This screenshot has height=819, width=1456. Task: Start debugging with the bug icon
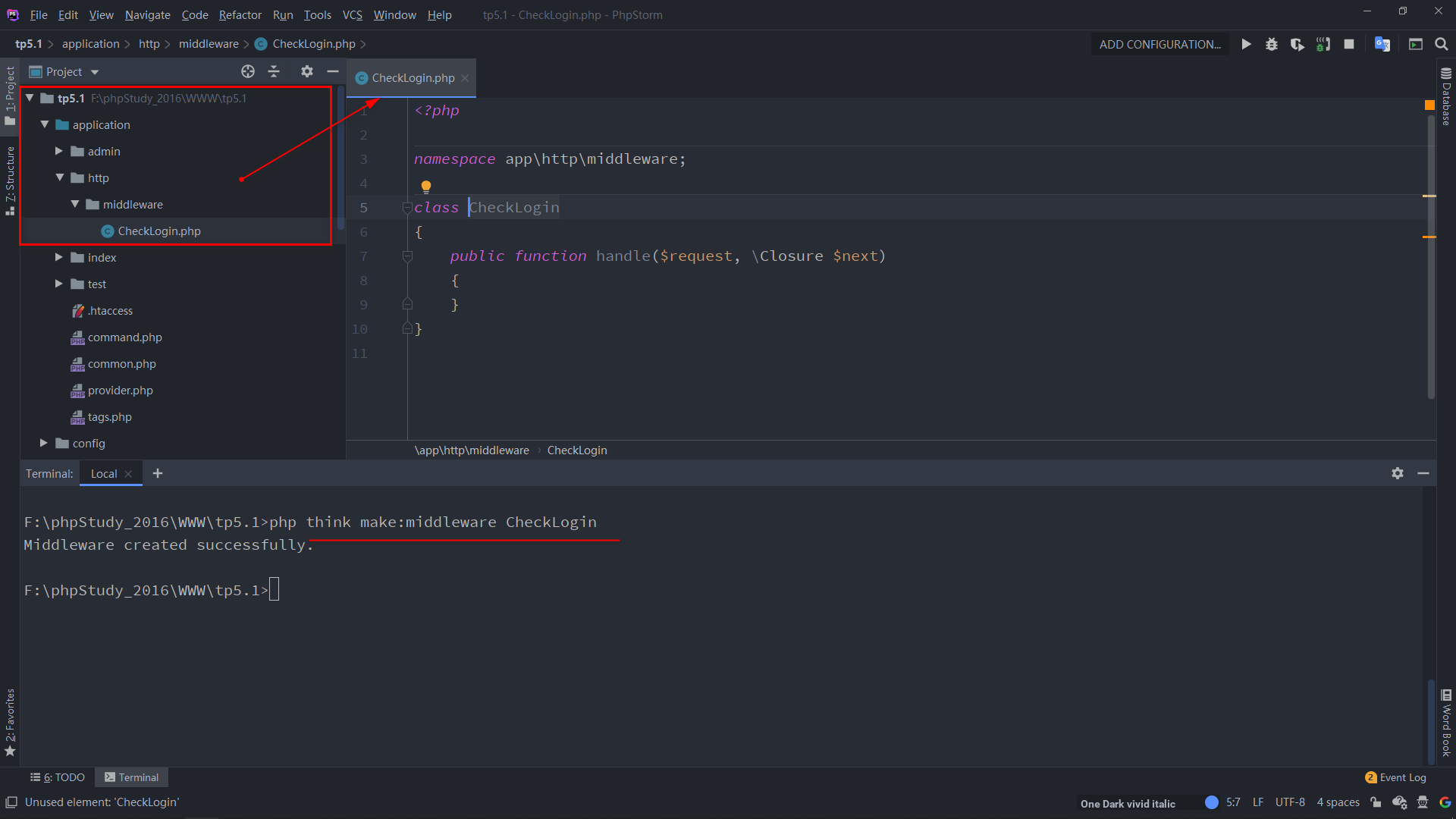1272,44
